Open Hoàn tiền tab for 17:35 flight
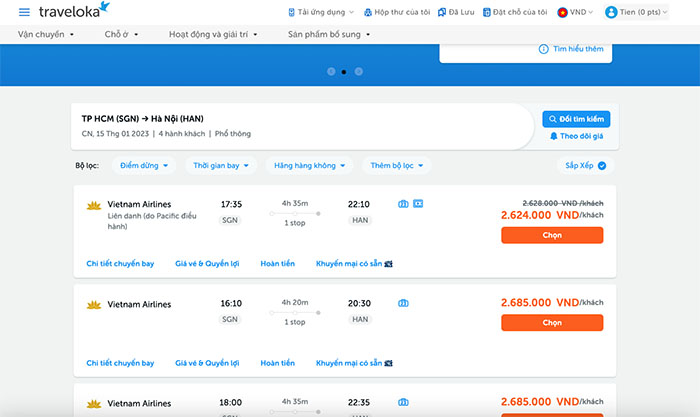This screenshot has height=417, width=700. (278, 264)
